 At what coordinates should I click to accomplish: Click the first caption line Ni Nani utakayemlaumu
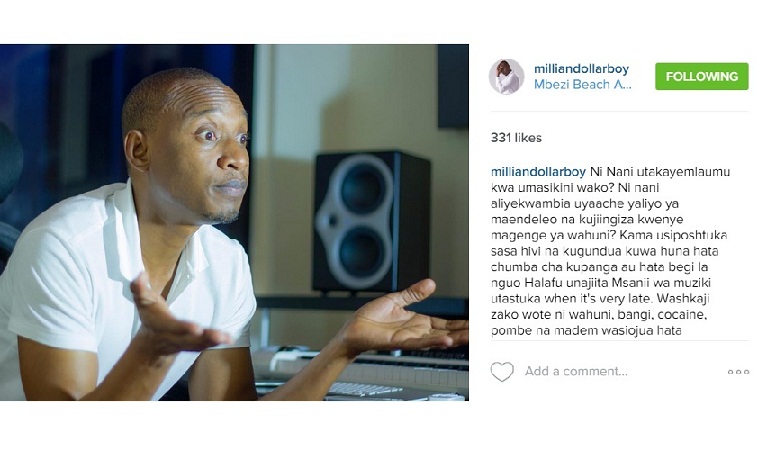pyautogui.click(x=660, y=172)
